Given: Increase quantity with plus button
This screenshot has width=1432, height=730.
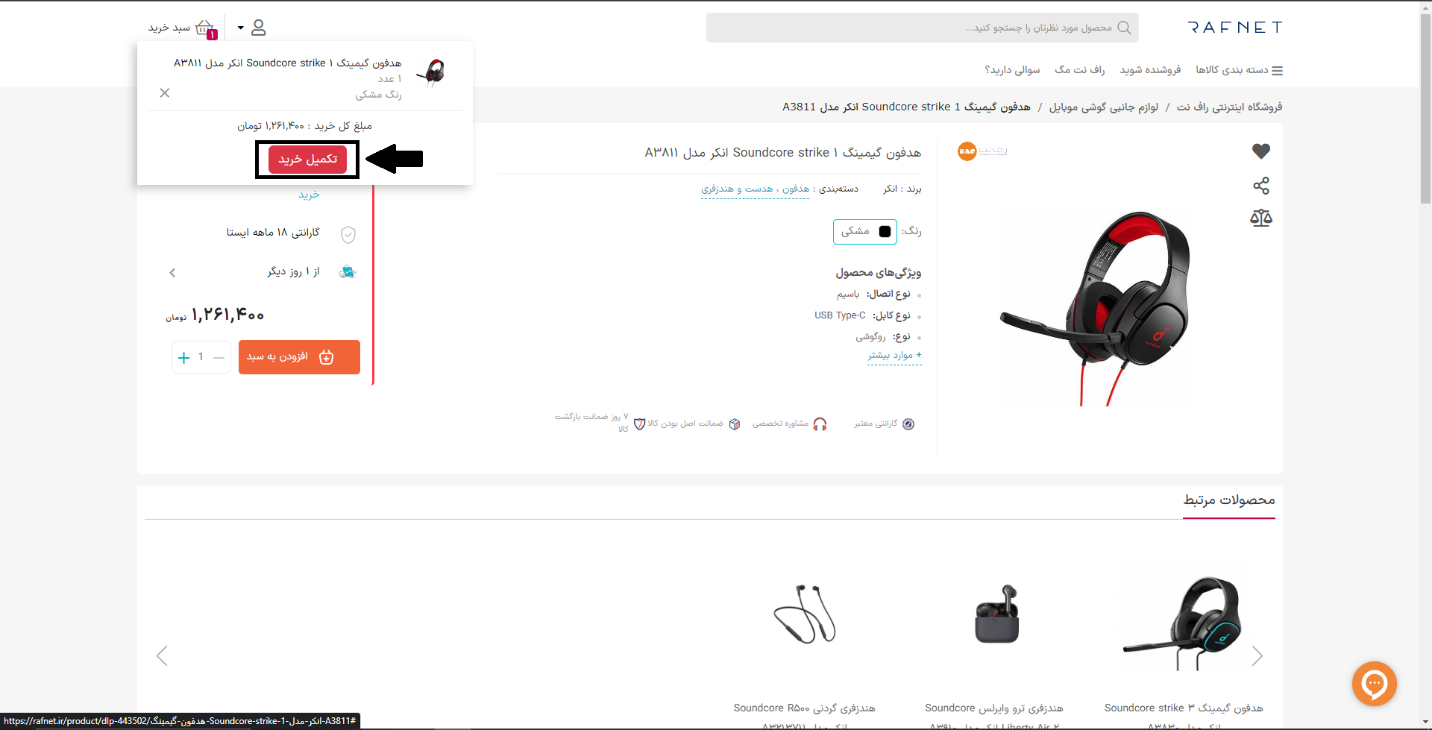Looking at the screenshot, I should (x=184, y=357).
